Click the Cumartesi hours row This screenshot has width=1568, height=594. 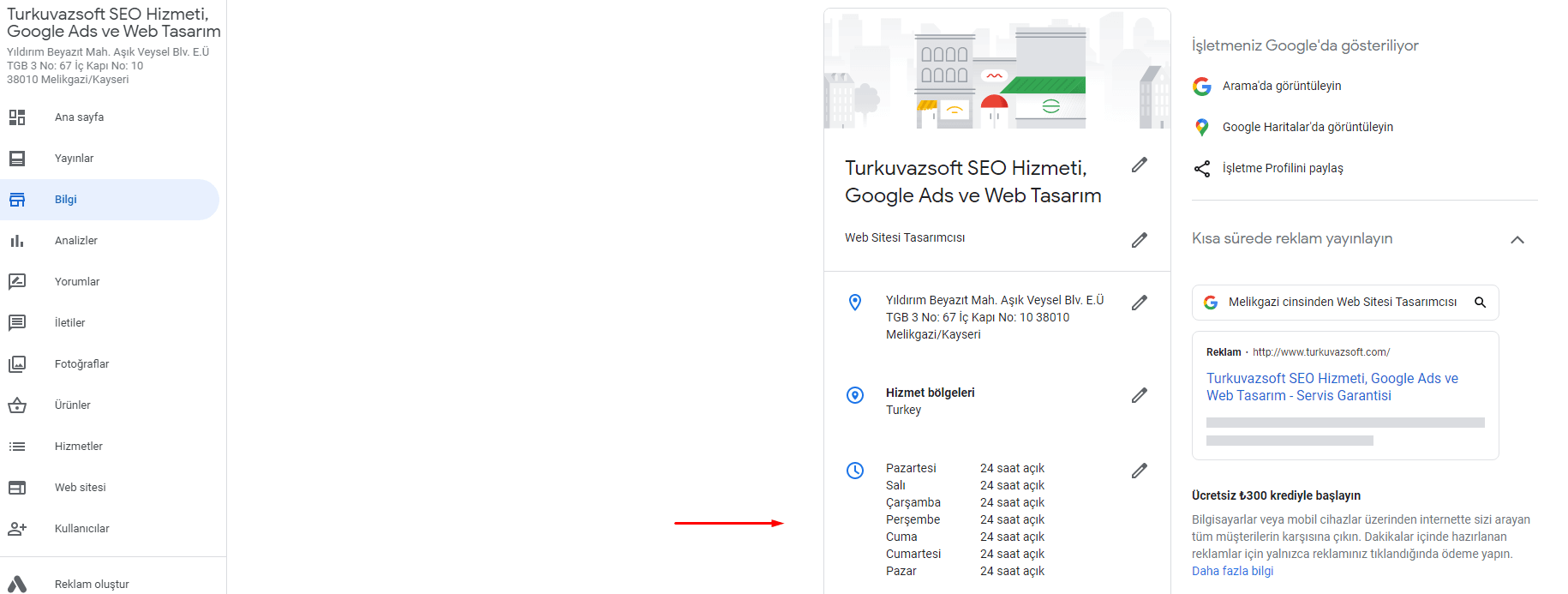pyautogui.click(x=965, y=555)
